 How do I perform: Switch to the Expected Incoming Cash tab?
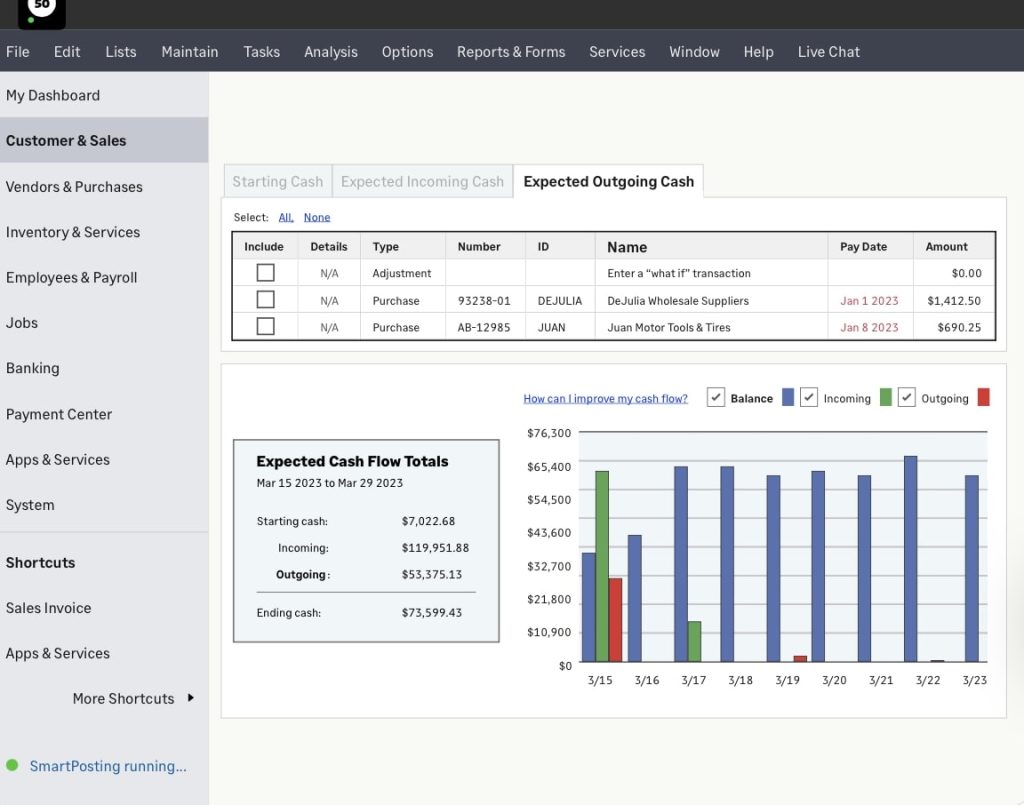click(x=422, y=181)
